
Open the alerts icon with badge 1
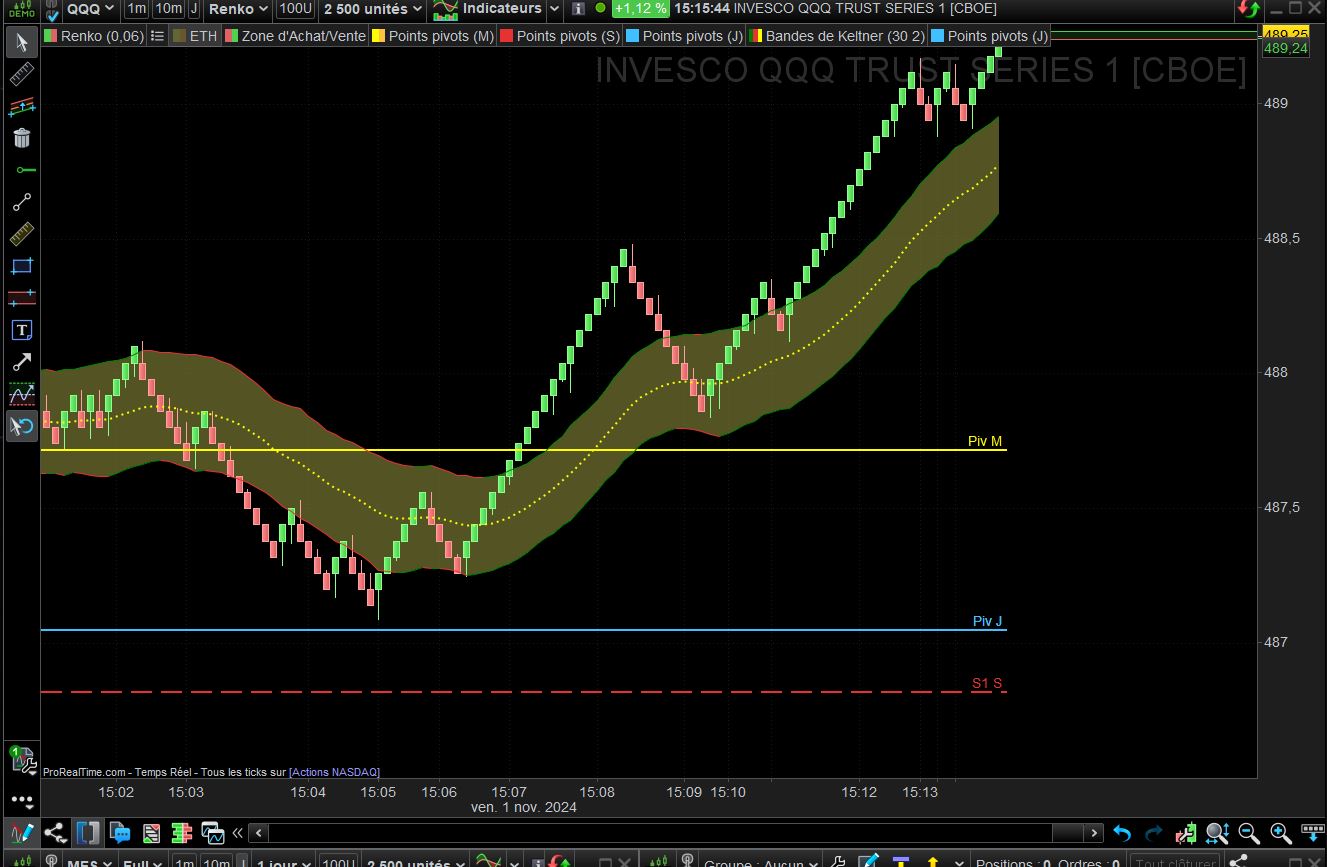[21, 759]
